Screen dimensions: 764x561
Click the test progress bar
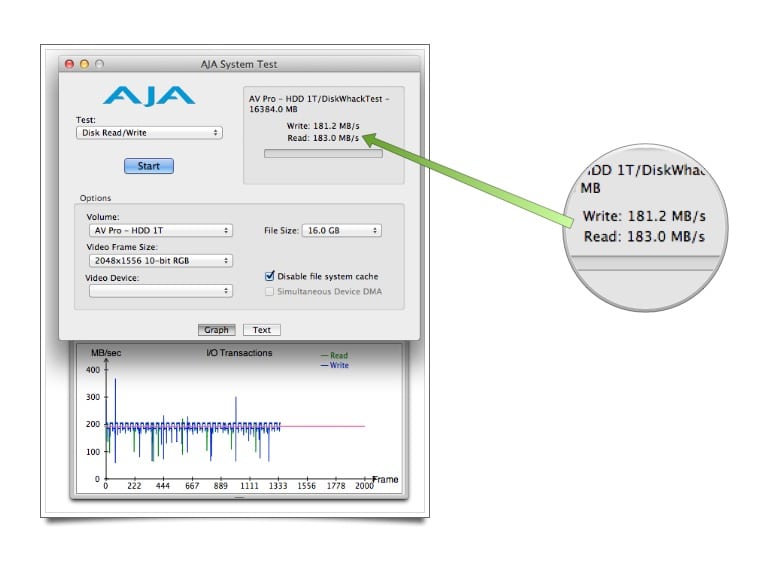323,154
